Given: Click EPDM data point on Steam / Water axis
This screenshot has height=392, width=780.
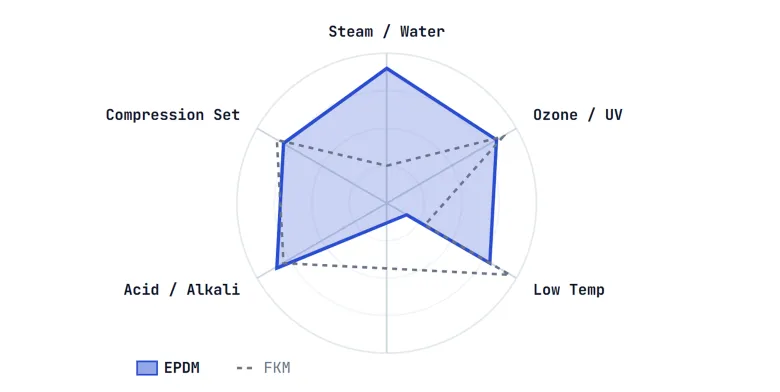Looking at the screenshot, I should [x=387, y=68].
